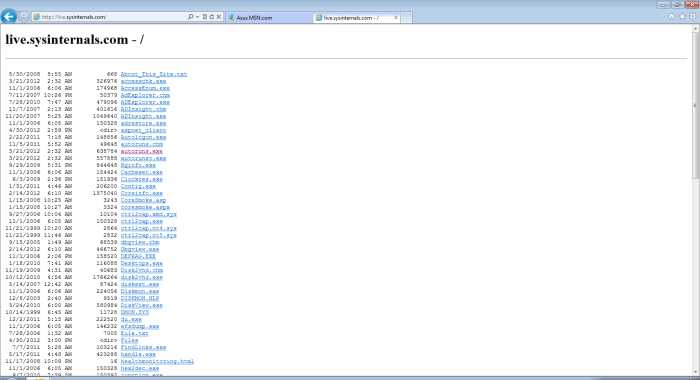Open a new blank tab

[x=406, y=18]
